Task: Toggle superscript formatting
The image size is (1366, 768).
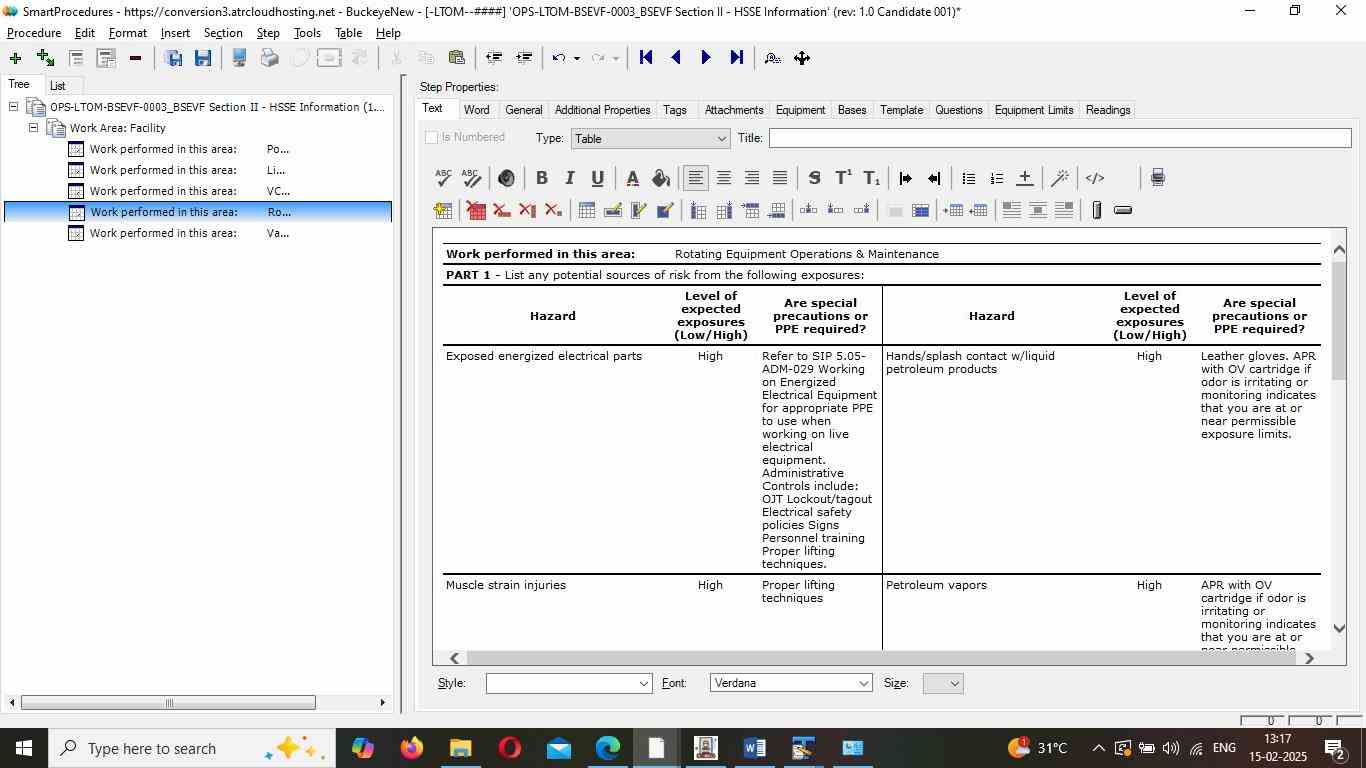Action: tap(843, 178)
